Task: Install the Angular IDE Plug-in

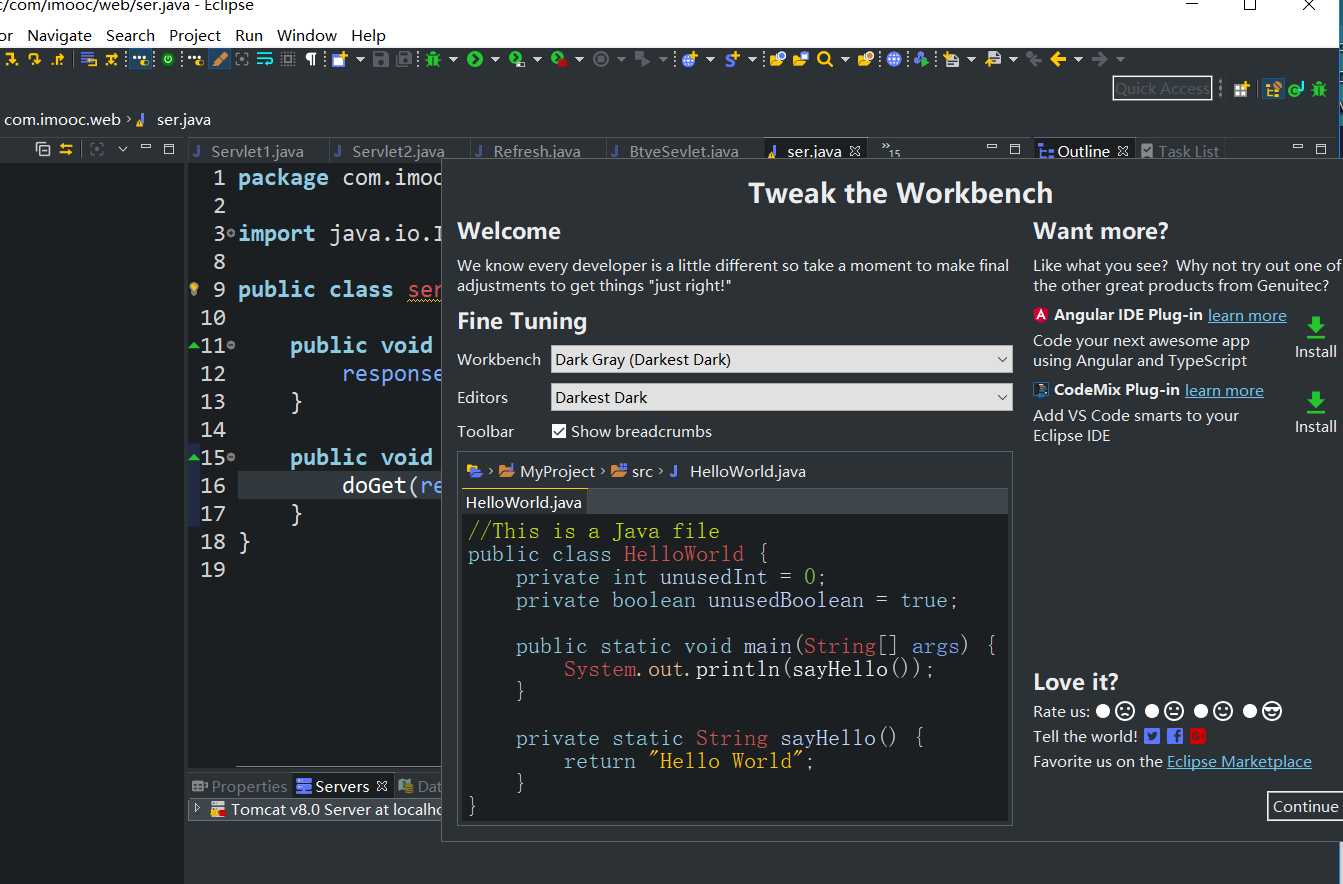Action: coord(1316,338)
